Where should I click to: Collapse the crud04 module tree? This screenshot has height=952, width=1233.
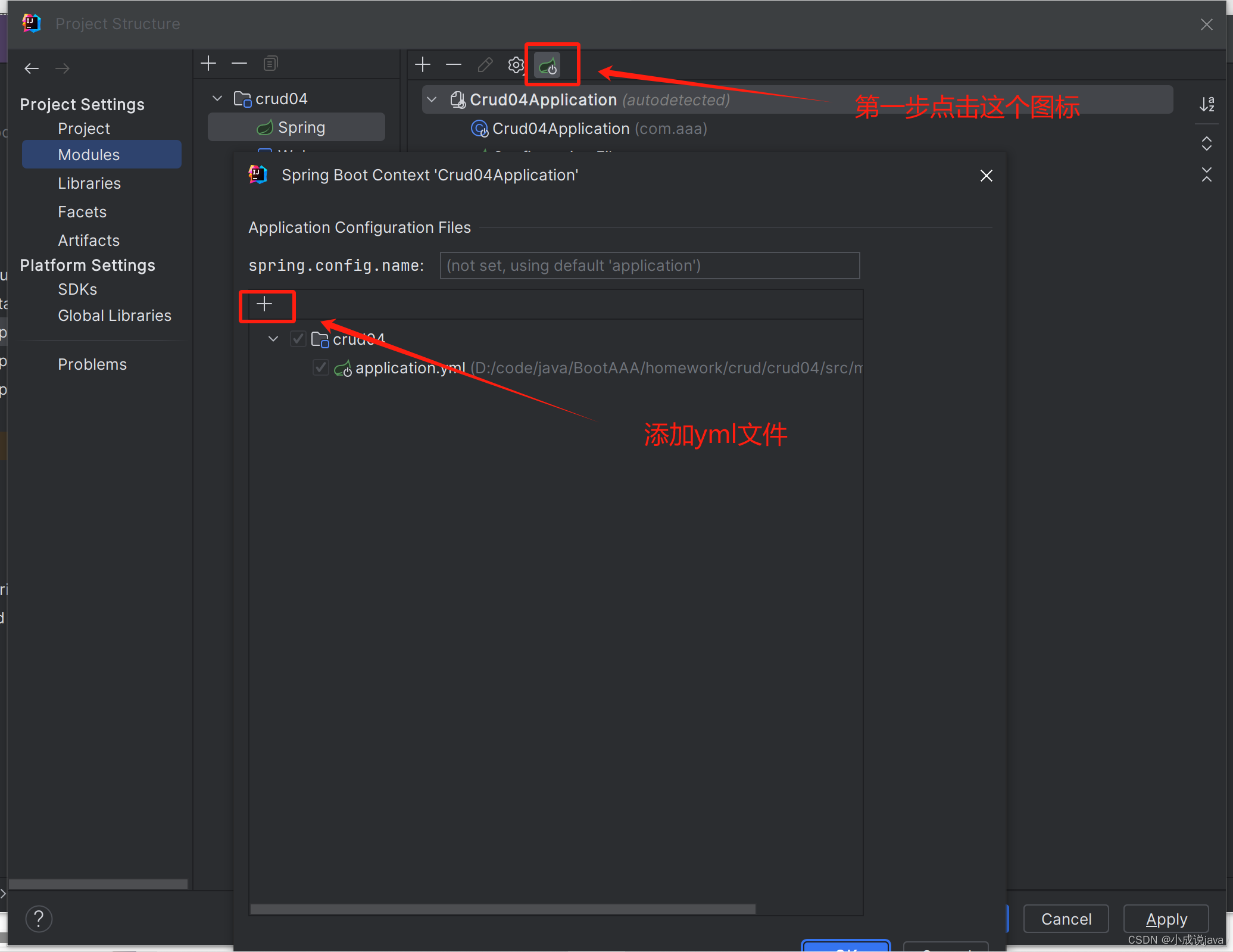(x=216, y=98)
